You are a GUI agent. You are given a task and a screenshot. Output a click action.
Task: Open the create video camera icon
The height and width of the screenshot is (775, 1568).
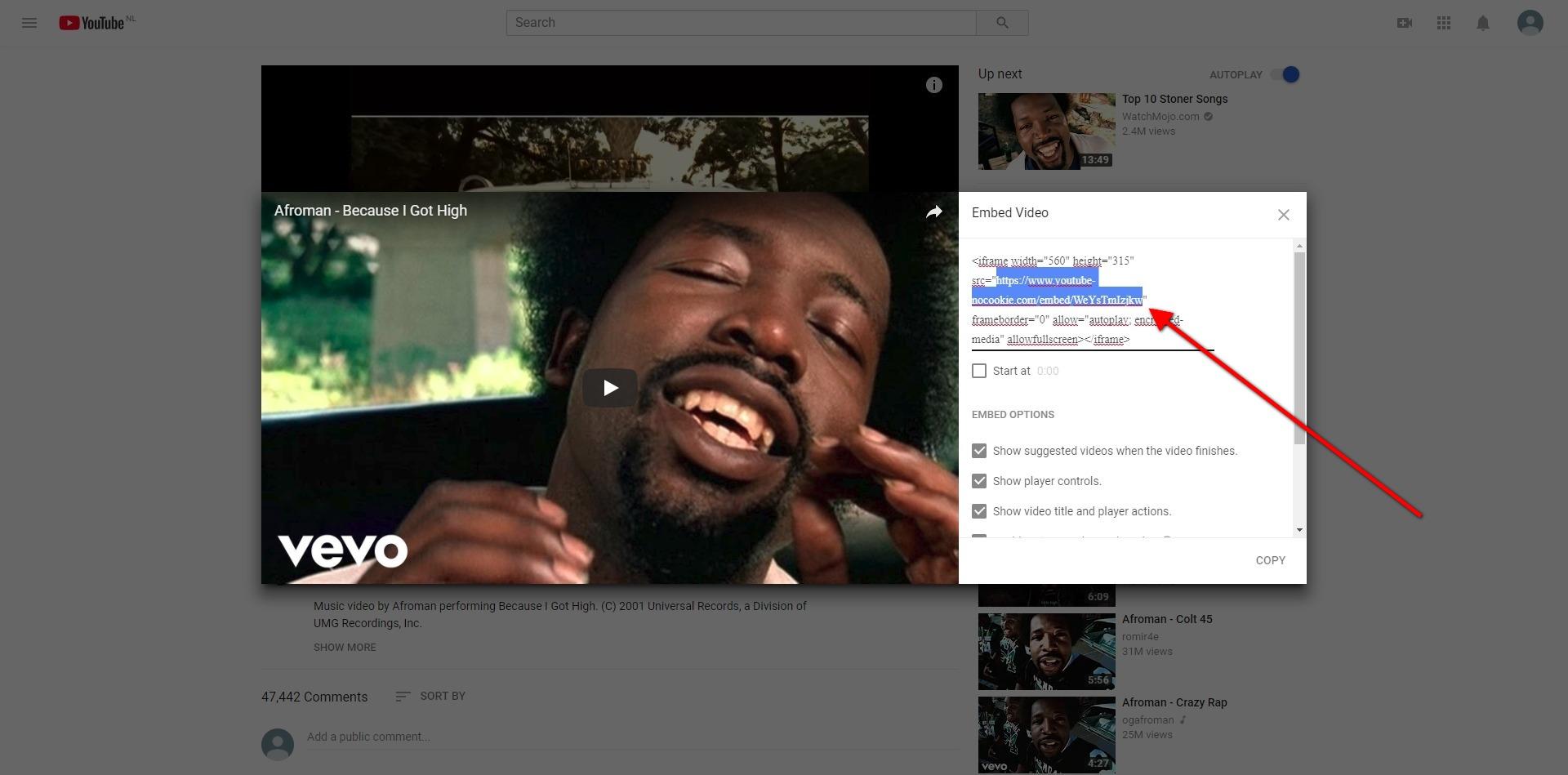1405,23
